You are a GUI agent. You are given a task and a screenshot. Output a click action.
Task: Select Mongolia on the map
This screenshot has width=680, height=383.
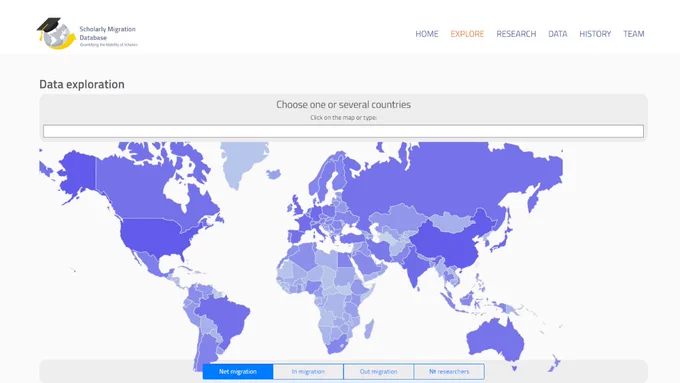[451, 223]
